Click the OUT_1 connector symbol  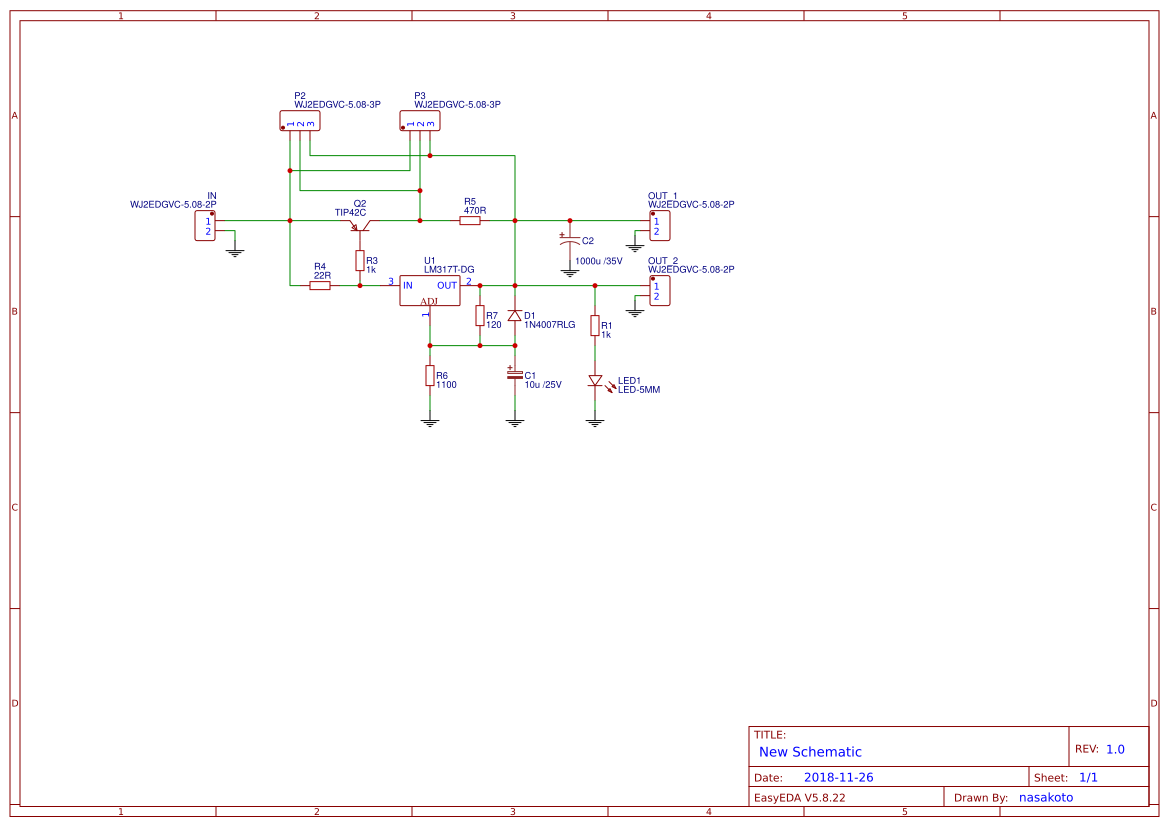(x=661, y=227)
